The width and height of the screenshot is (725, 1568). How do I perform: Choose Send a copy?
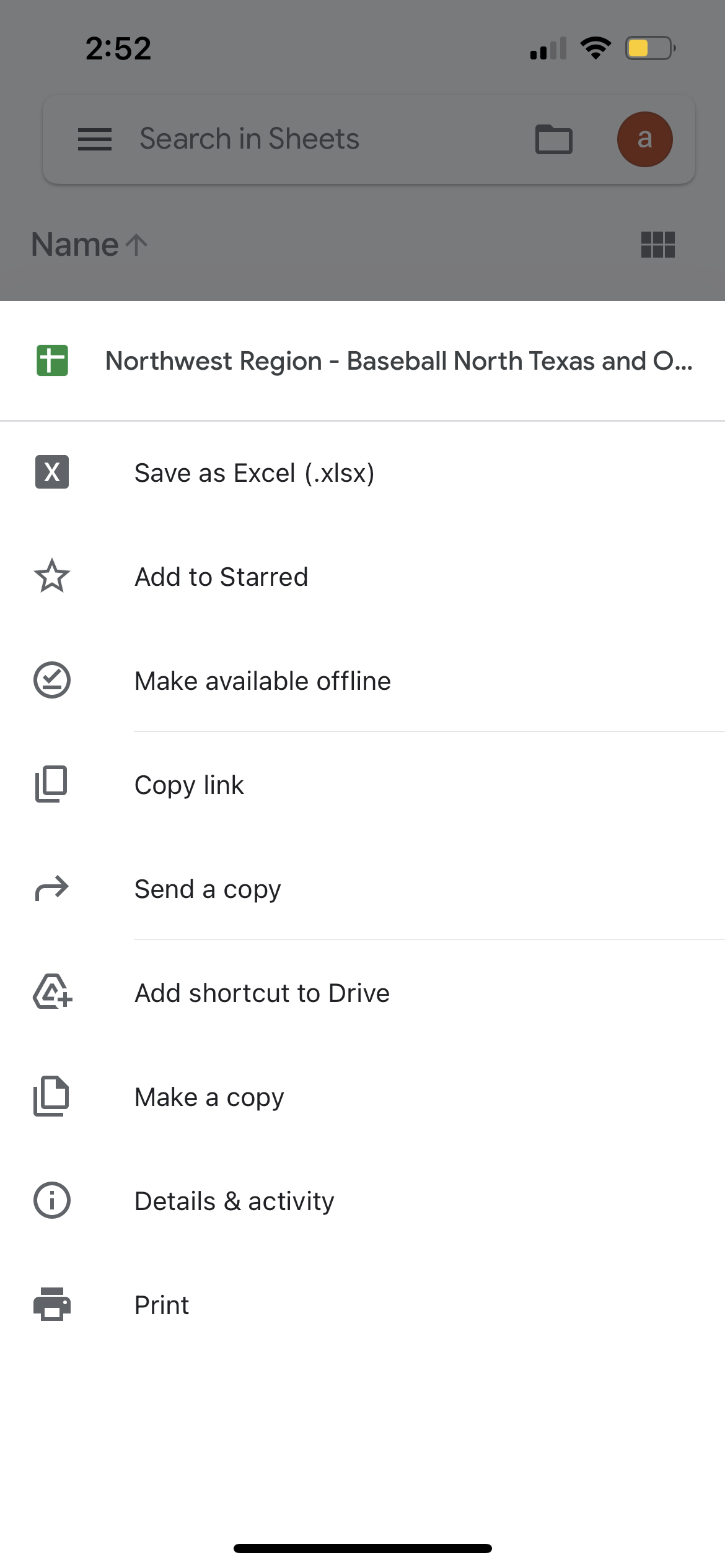click(208, 889)
